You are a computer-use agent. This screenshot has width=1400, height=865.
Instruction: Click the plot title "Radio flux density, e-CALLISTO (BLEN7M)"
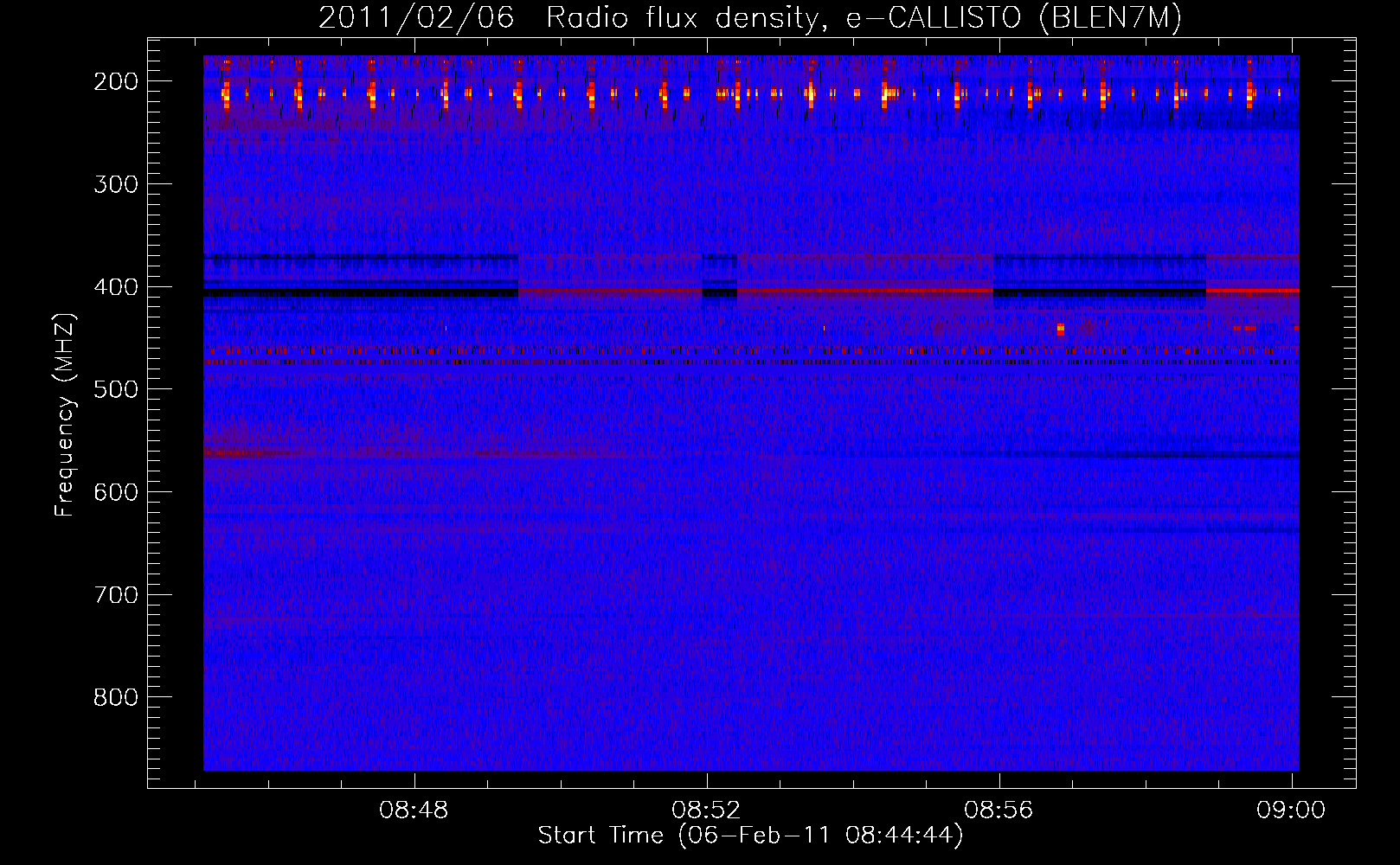click(864, 18)
